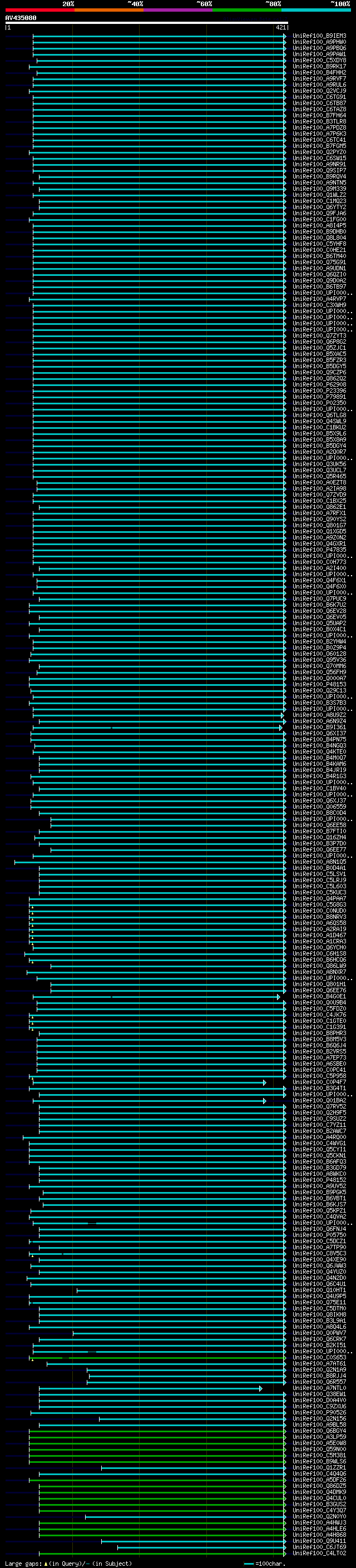The image size is (356, 1568).
Task: Click UniRef100_Q8L804 label
Action: pos(319,238)
